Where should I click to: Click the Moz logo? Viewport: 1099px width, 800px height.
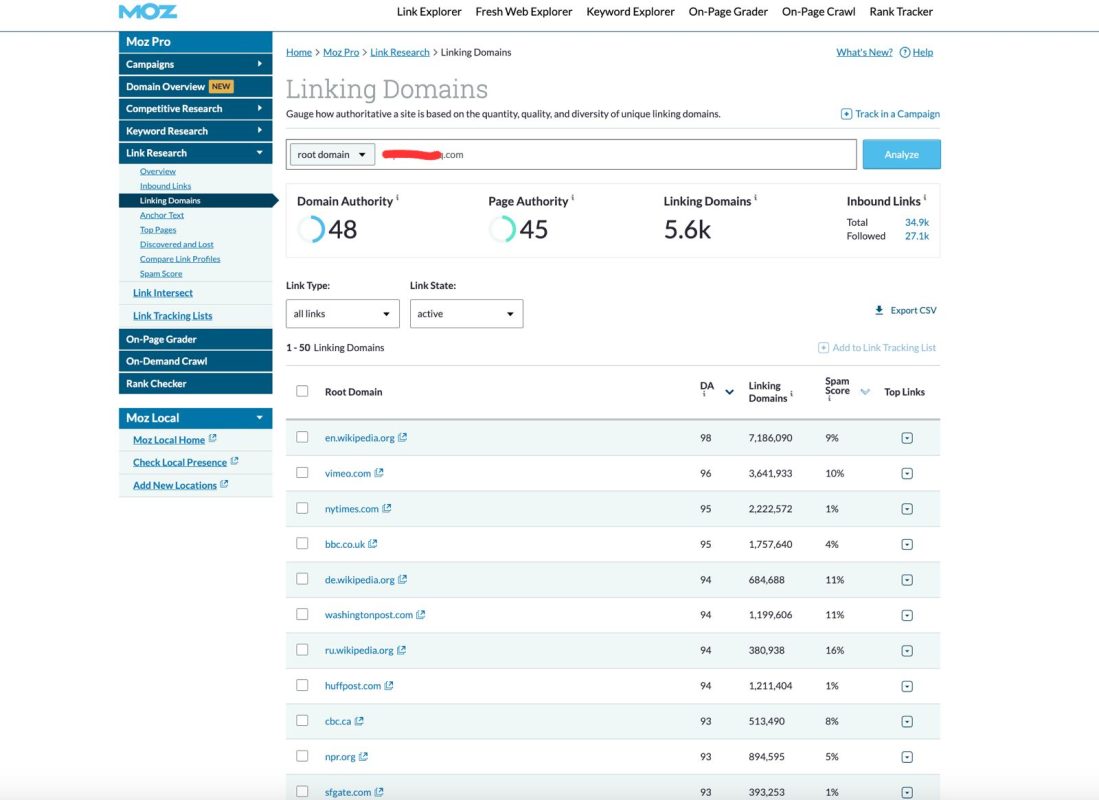pyautogui.click(x=148, y=12)
